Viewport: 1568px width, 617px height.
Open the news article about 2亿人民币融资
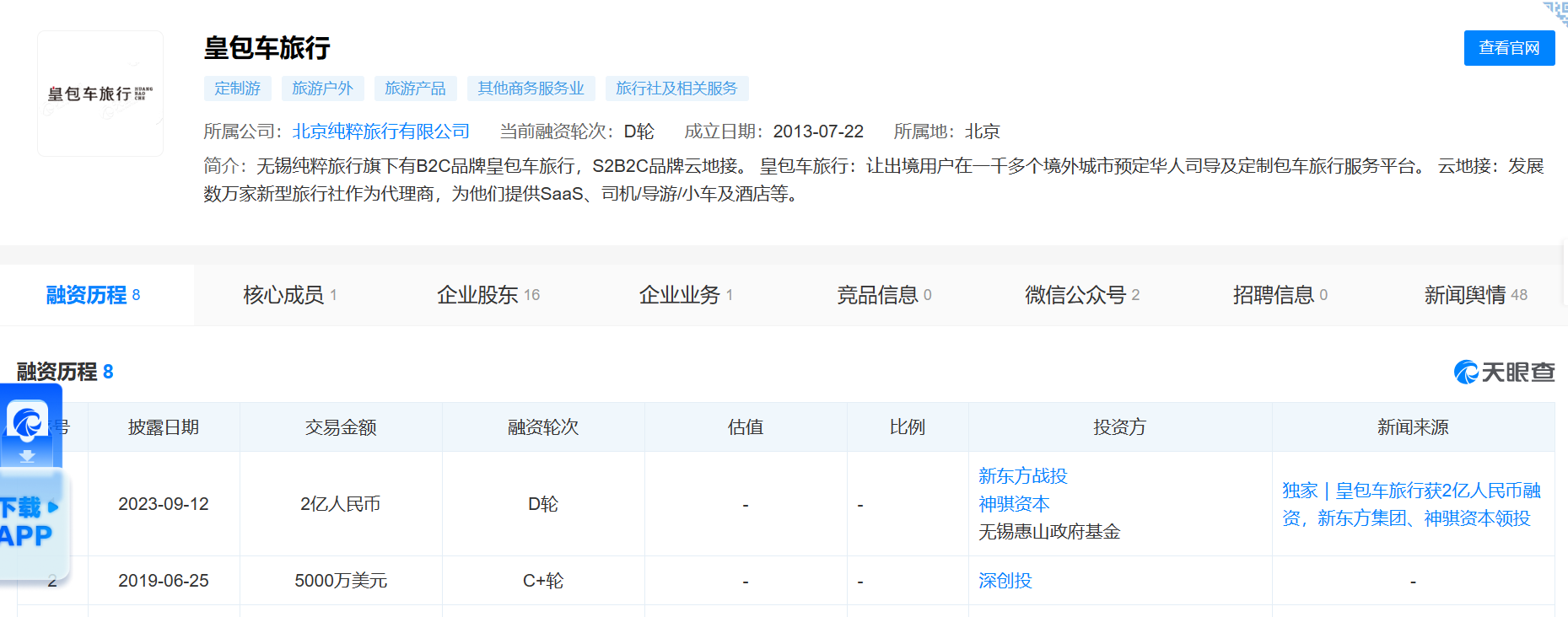[1410, 504]
